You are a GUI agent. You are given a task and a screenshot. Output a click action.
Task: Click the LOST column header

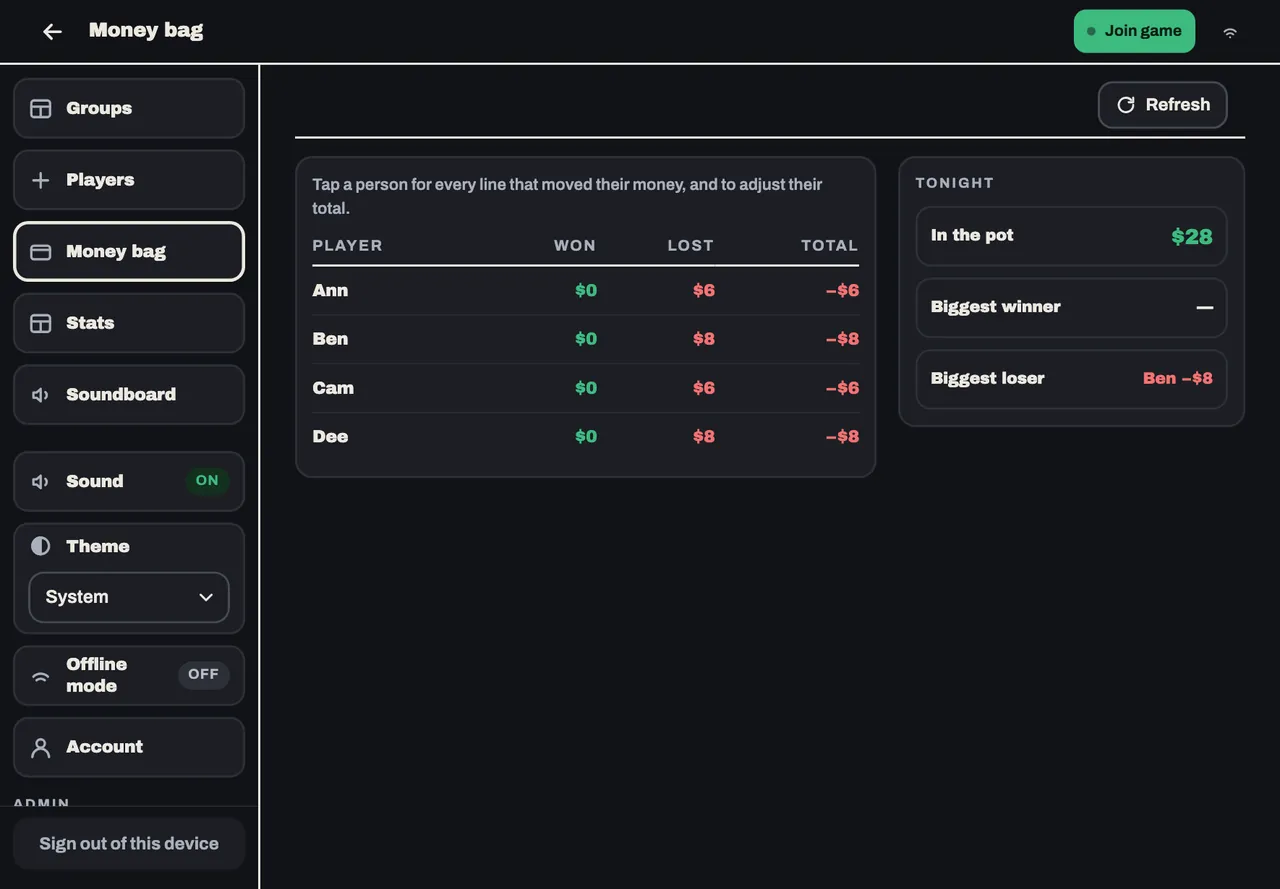click(x=691, y=245)
